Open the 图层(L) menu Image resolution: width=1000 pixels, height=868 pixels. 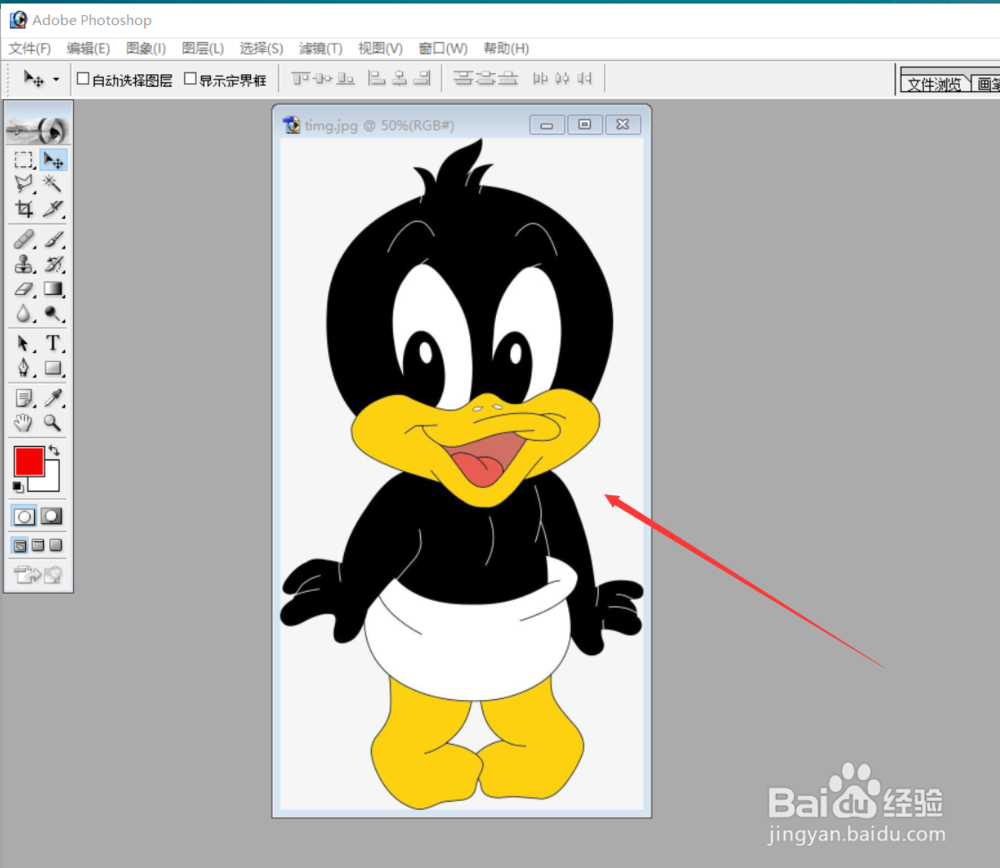(203, 48)
